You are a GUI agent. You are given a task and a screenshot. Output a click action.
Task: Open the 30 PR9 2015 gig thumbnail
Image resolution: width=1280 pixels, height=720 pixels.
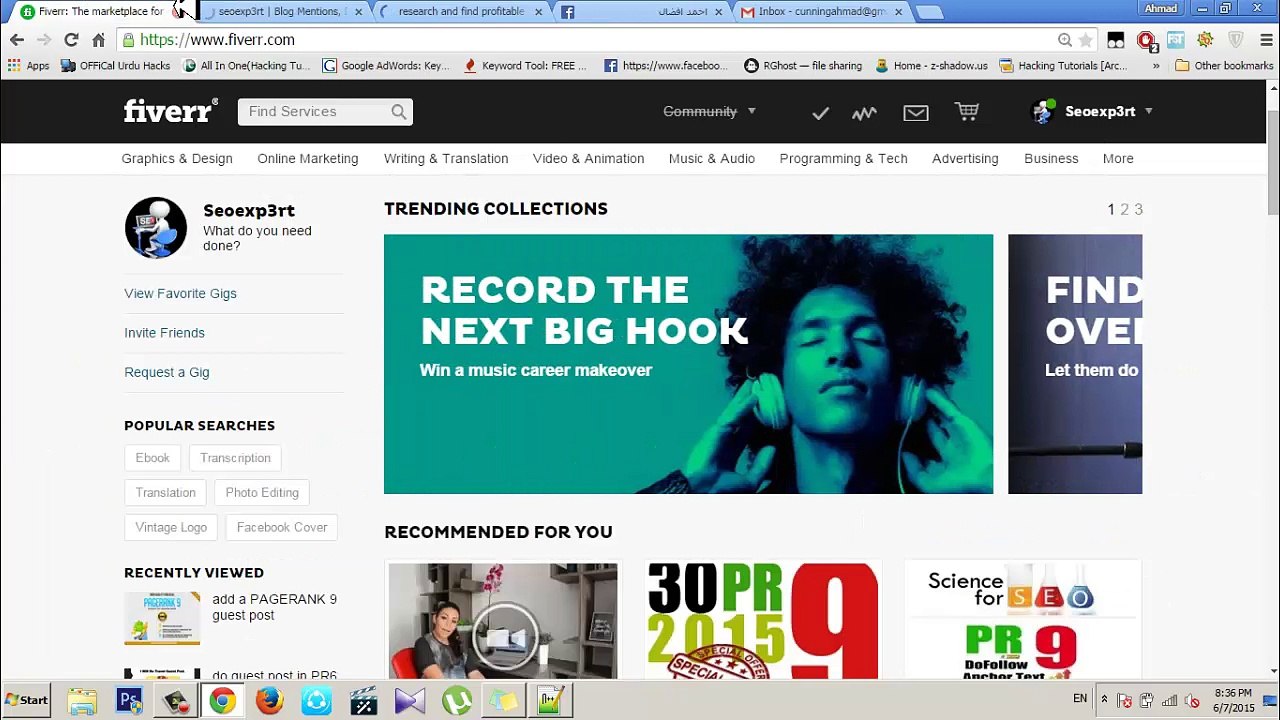(x=763, y=621)
